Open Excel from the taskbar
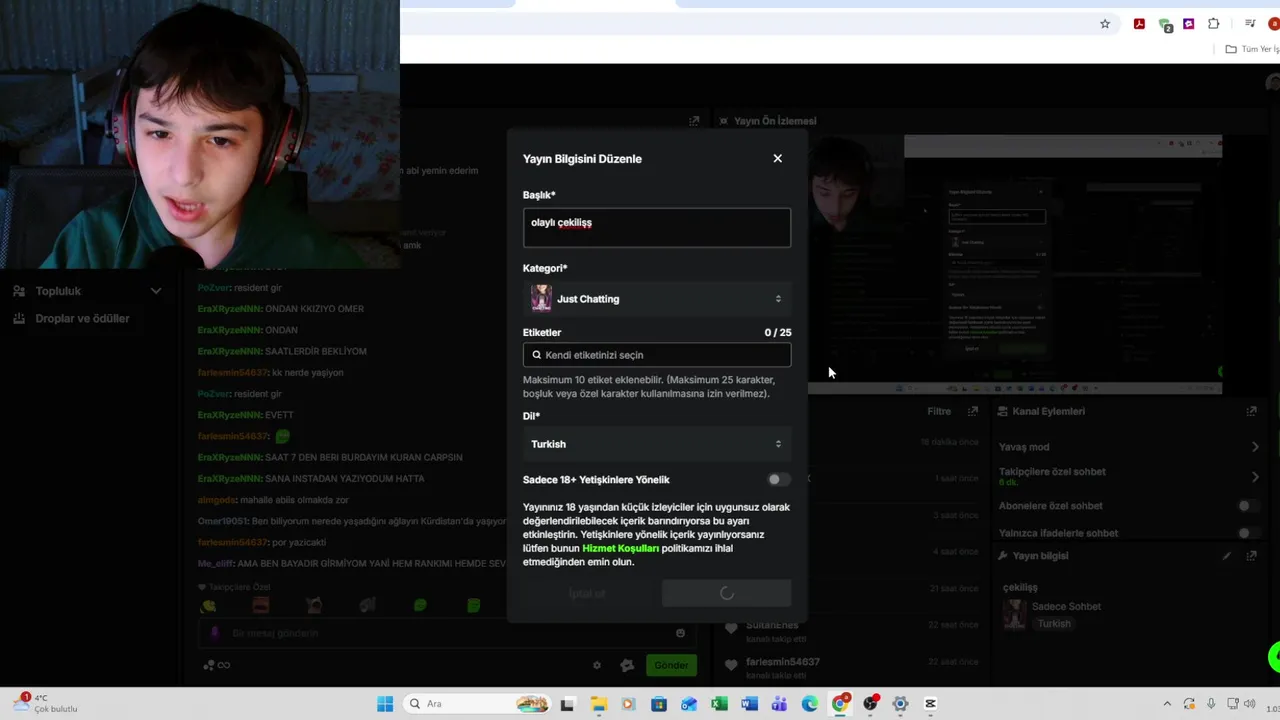Image resolution: width=1280 pixels, height=720 pixels. [x=719, y=704]
